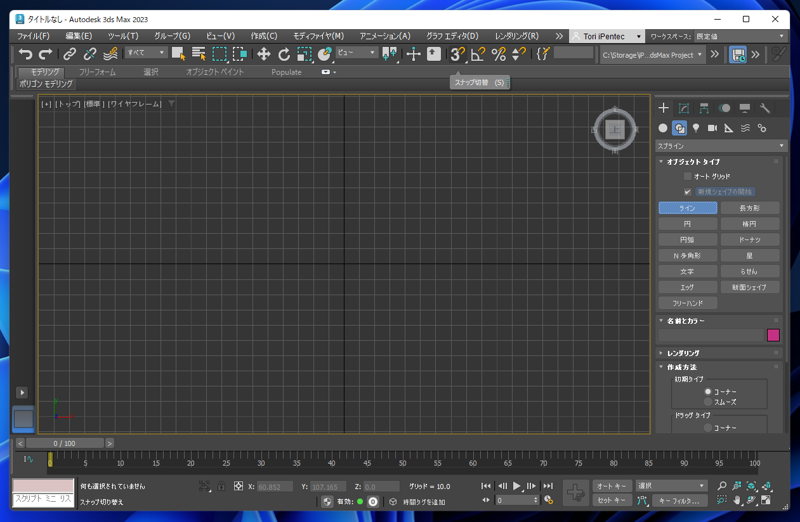Open the ファイル(F) menu
The width and height of the screenshot is (800, 522).
[x=33, y=36]
